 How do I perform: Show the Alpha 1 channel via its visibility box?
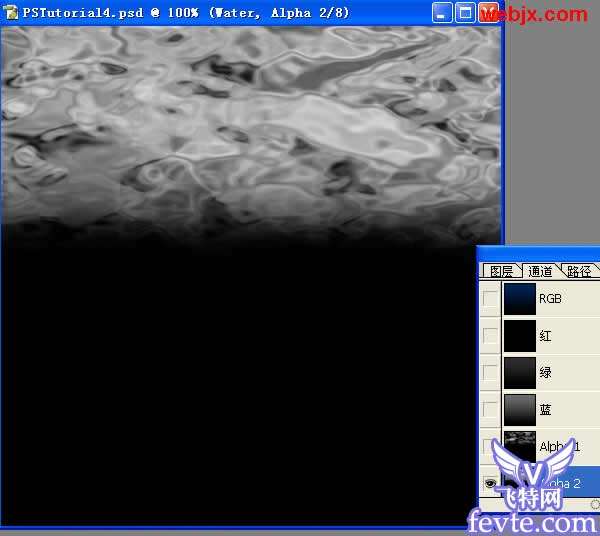click(x=490, y=446)
